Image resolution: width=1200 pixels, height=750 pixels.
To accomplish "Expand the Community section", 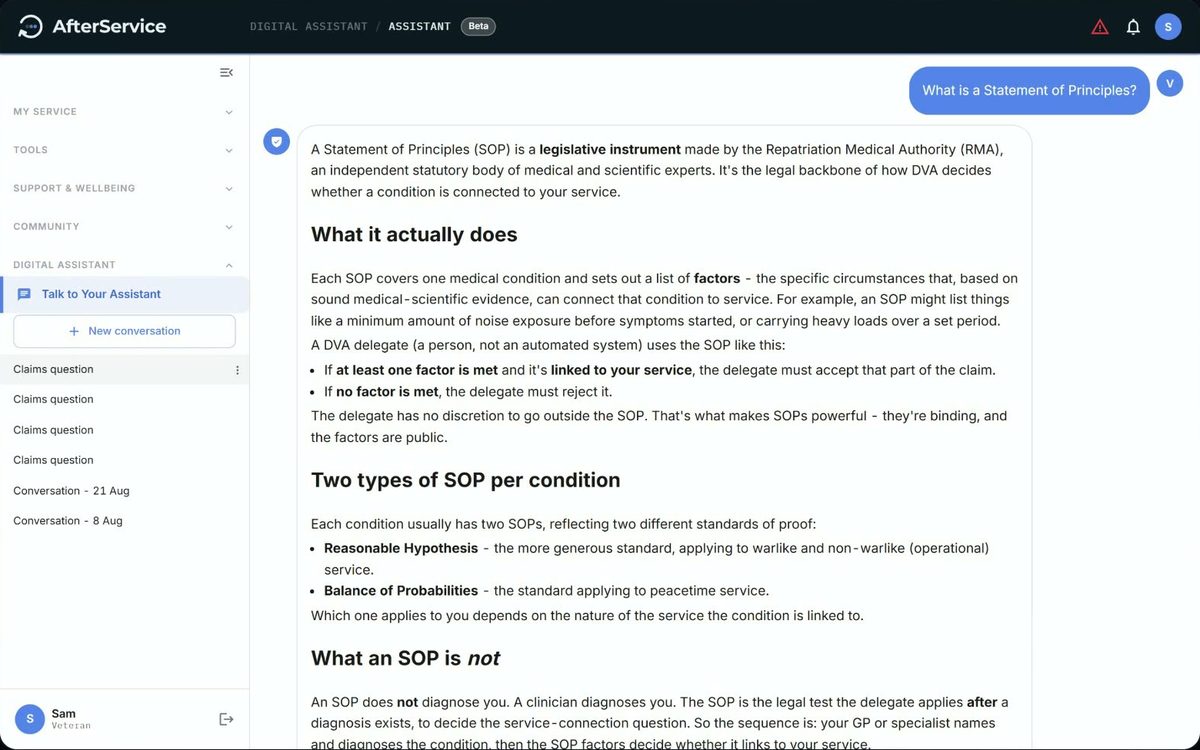I will 124,227.
